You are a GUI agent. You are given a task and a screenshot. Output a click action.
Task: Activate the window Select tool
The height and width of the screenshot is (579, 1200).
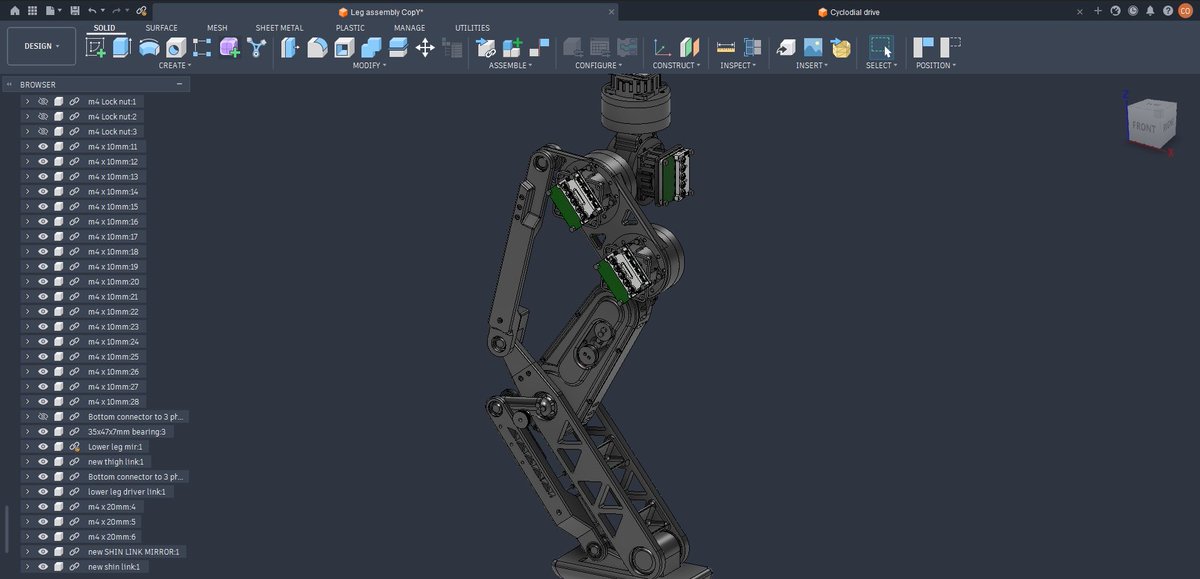(x=880, y=47)
